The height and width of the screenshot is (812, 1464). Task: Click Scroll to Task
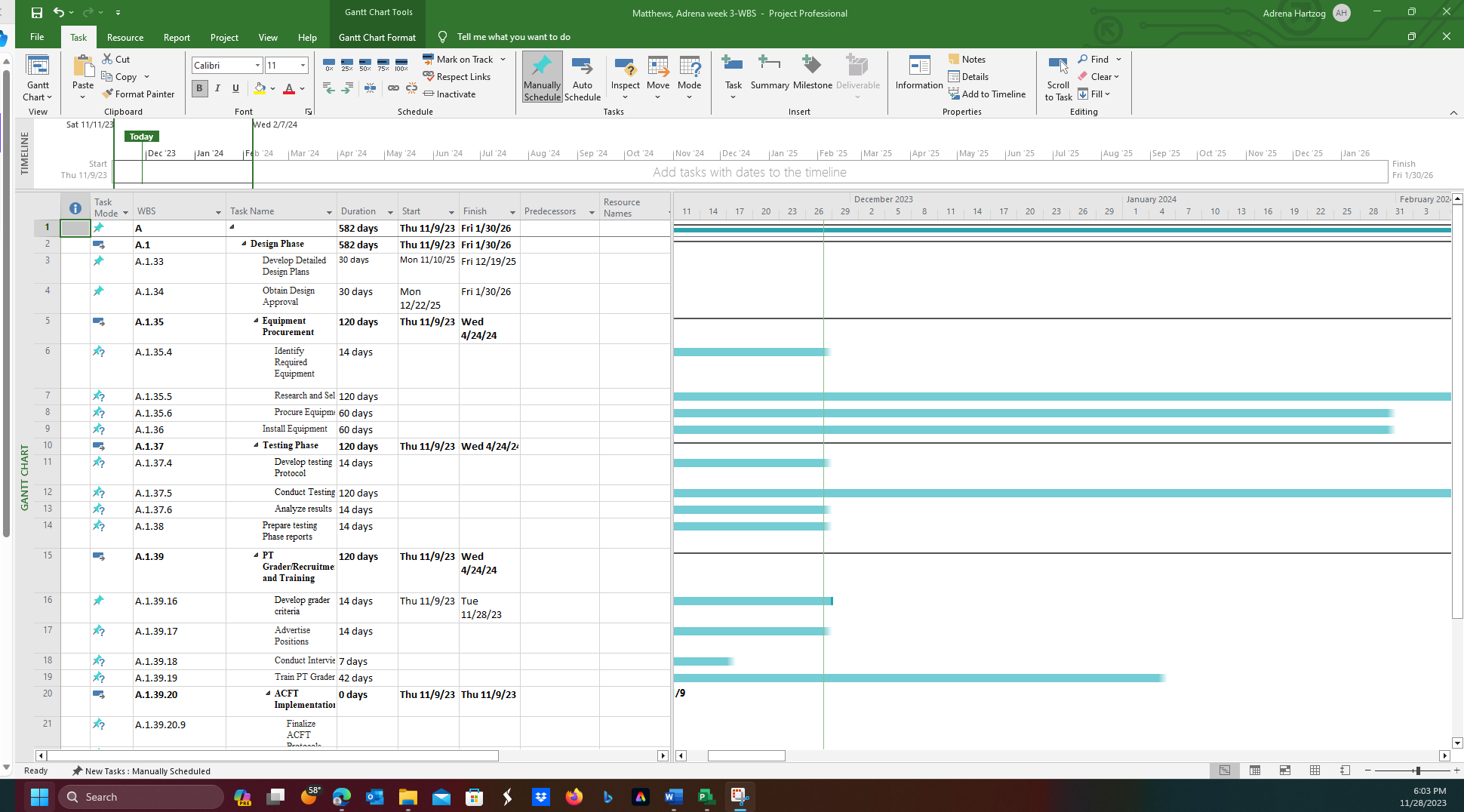(x=1058, y=78)
